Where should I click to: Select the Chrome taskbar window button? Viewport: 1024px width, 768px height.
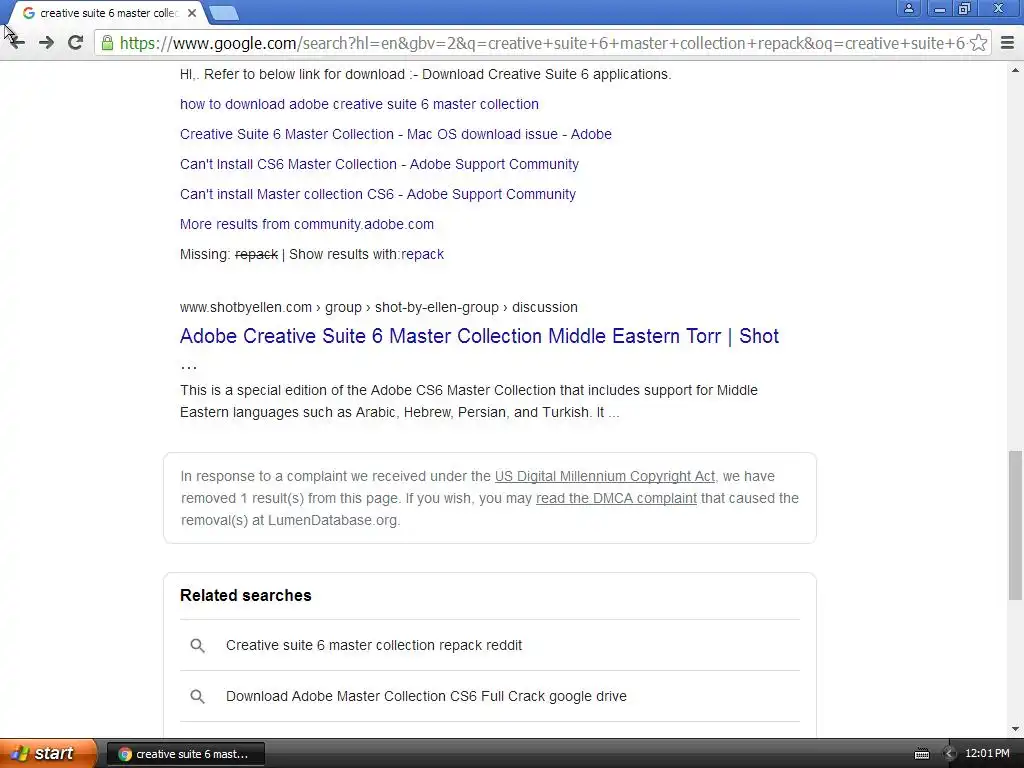point(185,754)
